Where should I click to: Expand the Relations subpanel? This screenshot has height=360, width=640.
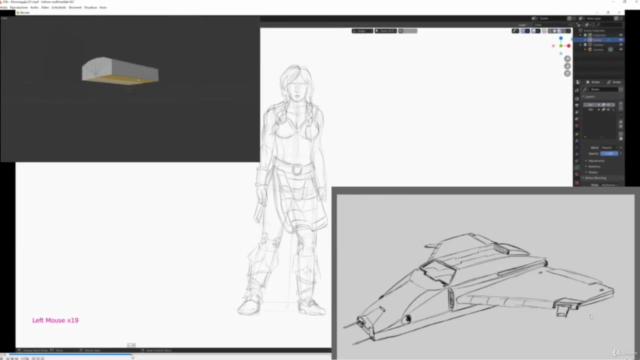594,167
